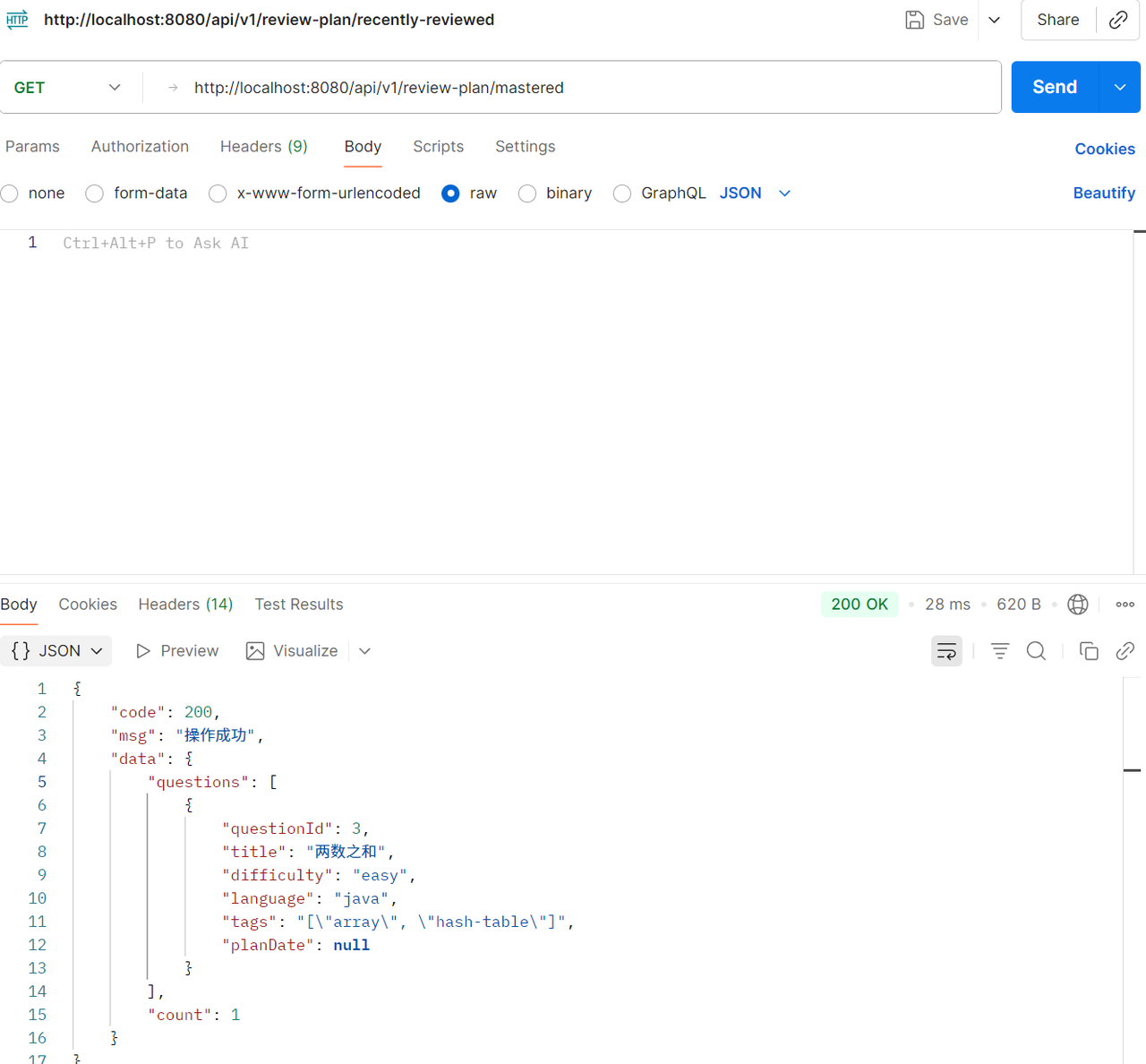Open the response JSON format dropdown
The width and height of the screenshot is (1146, 1064).
pos(56,651)
